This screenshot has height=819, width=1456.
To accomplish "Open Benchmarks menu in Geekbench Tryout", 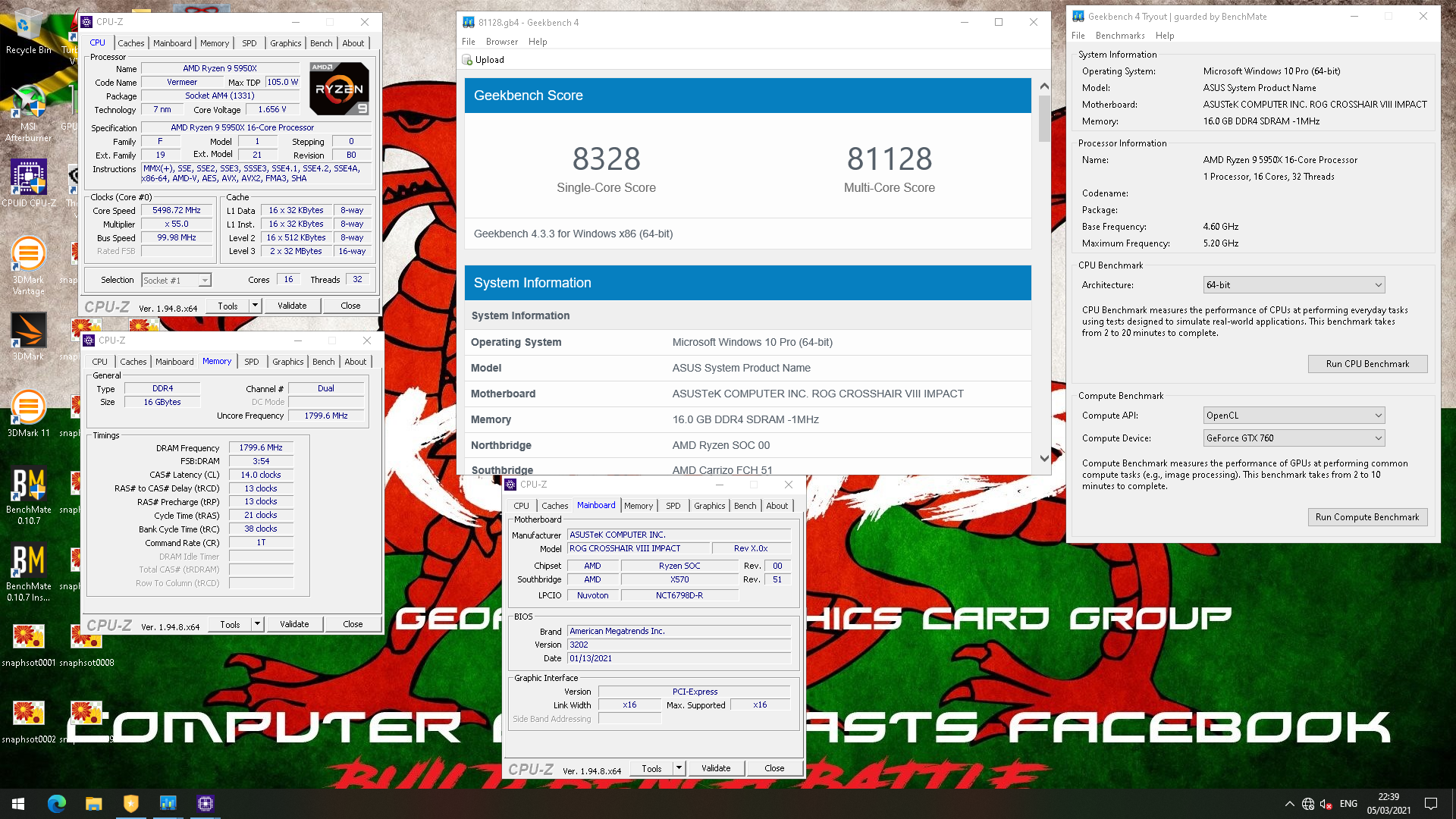I will coord(1119,36).
